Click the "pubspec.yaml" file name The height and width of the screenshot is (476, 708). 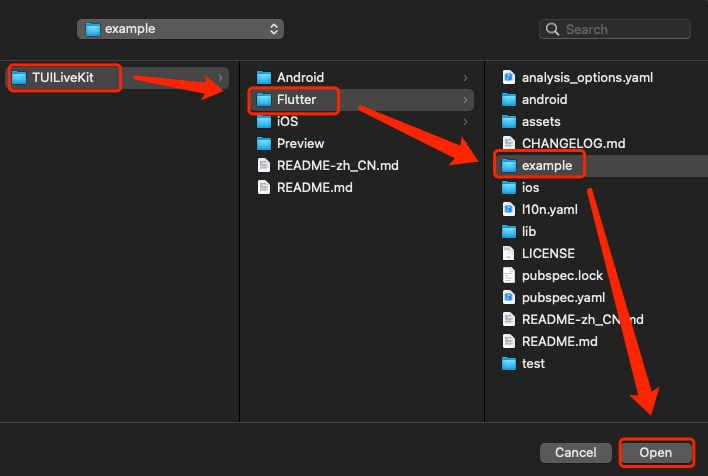pos(564,298)
